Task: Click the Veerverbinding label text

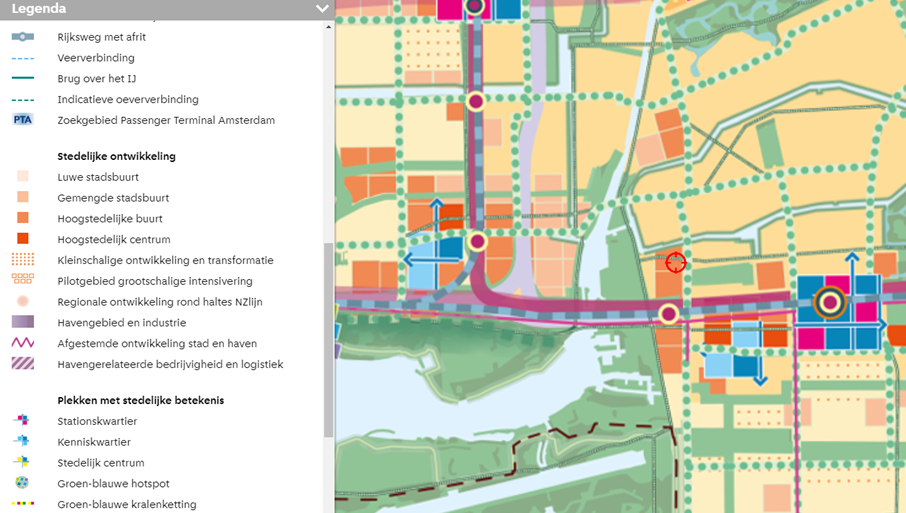Action: point(96,58)
